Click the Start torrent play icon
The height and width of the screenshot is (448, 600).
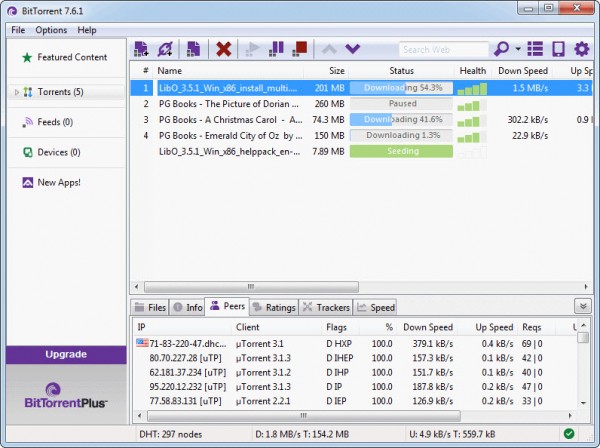[252, 49]
